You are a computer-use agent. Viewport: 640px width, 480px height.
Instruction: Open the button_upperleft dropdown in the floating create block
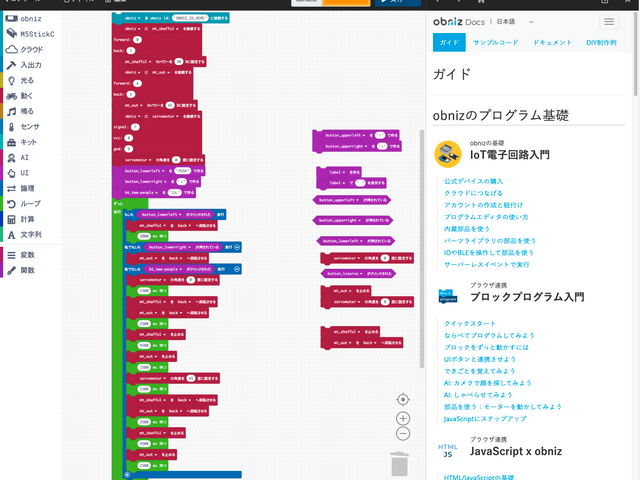345,135
